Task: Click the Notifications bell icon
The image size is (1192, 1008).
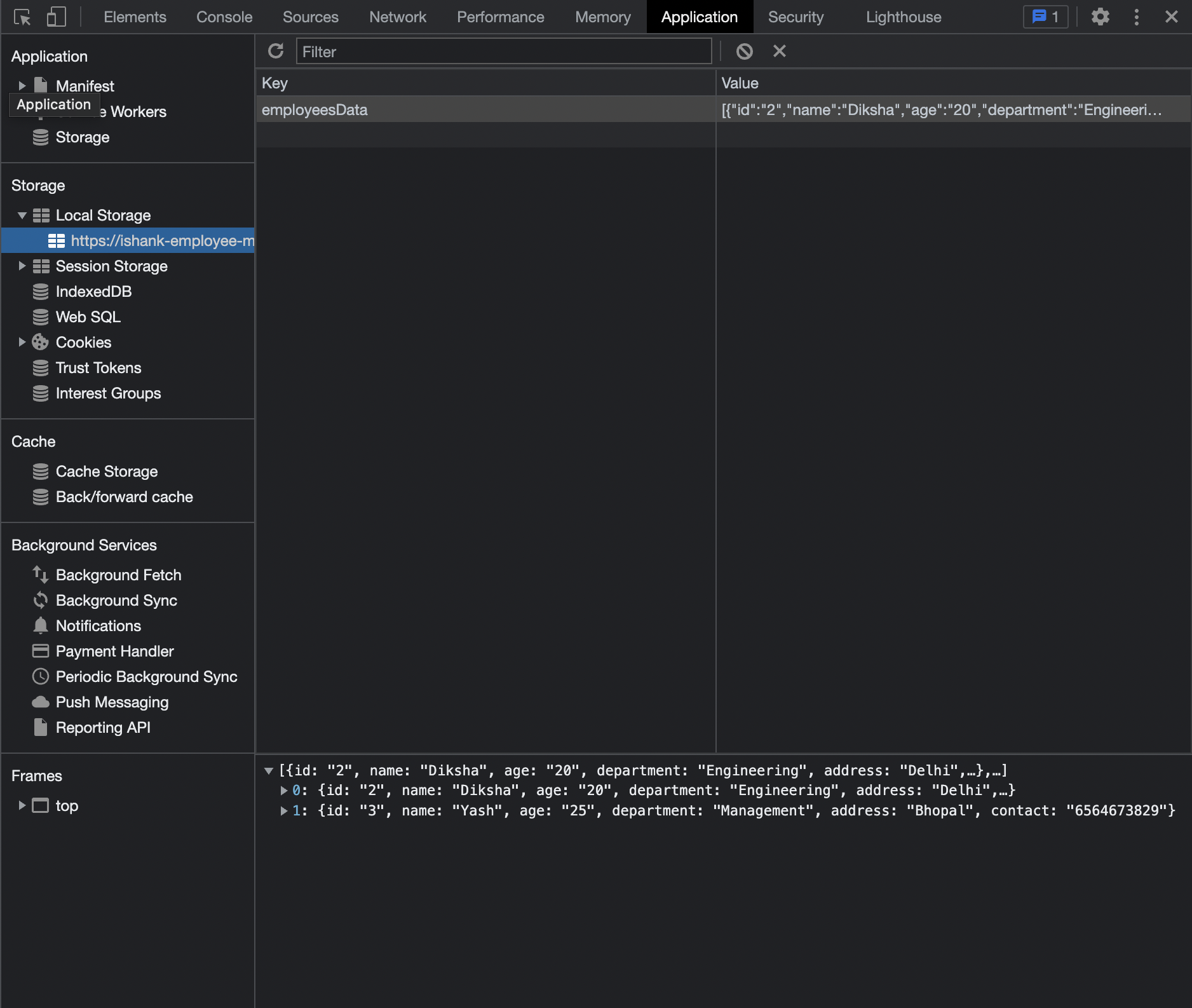Action: tap(41, 626)
